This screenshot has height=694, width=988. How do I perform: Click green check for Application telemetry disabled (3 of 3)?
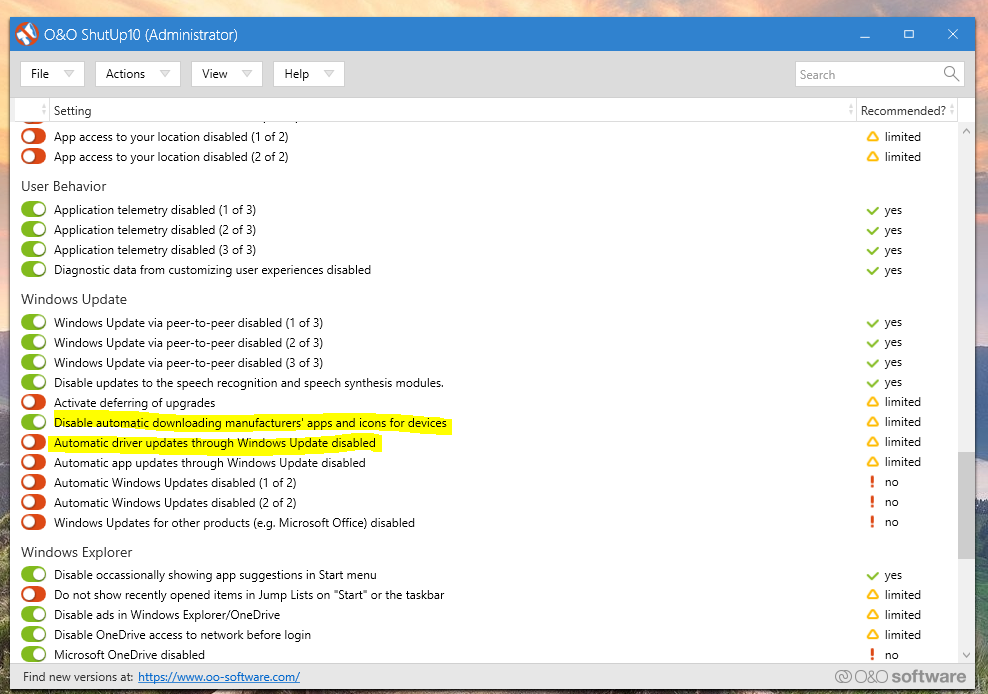point(873,251)
